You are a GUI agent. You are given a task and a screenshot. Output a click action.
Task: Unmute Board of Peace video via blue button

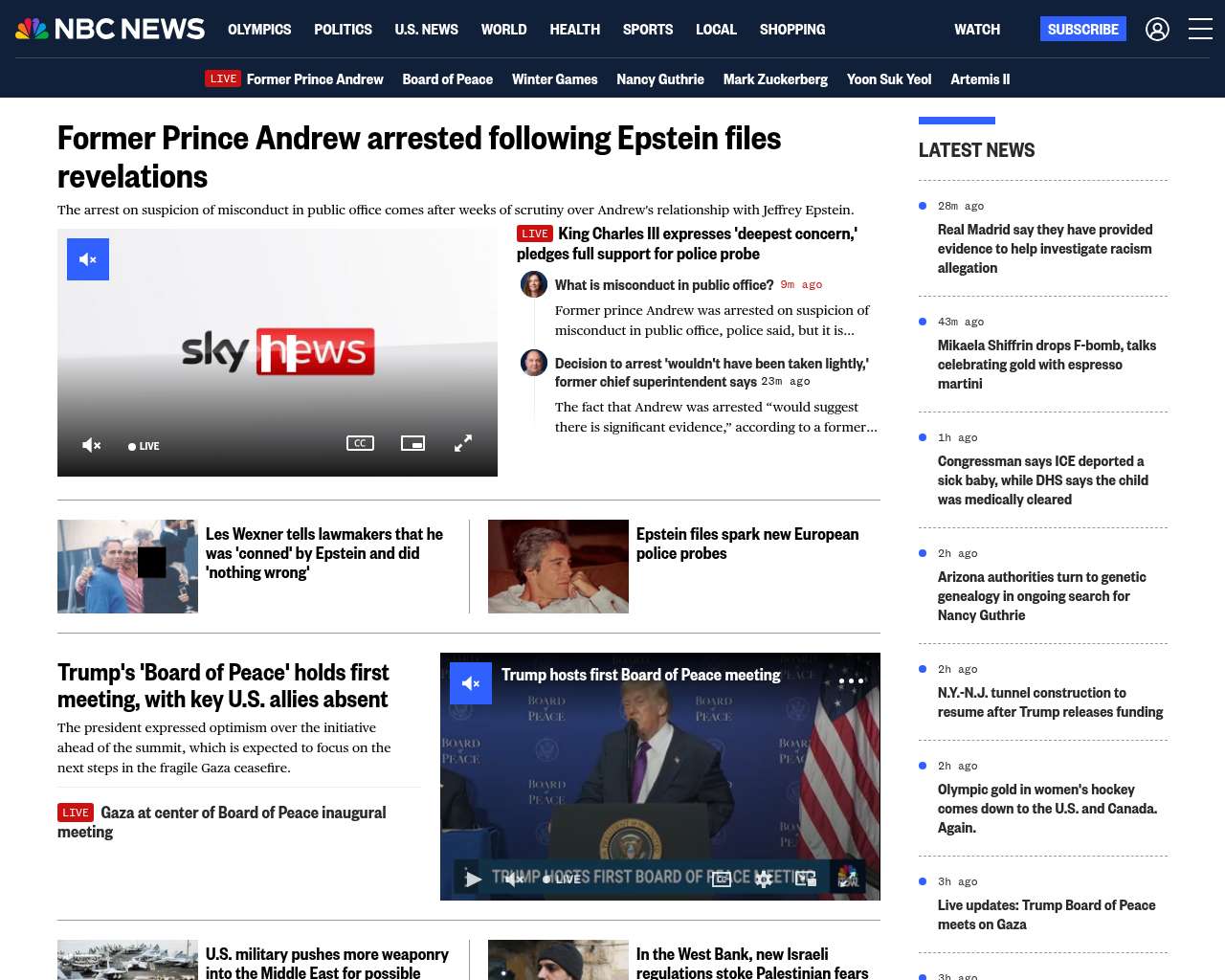coord(471,683)
